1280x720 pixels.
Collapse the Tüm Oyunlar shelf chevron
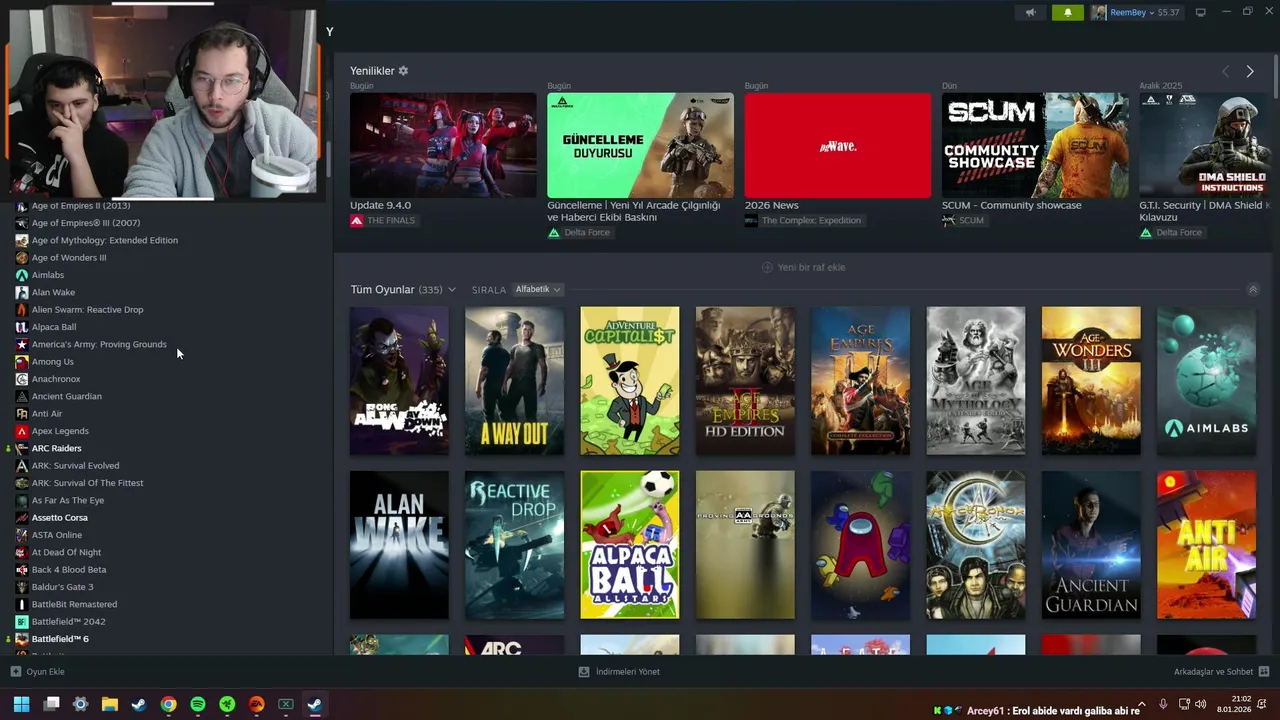pyautogui.click(x=1253, y=290)
